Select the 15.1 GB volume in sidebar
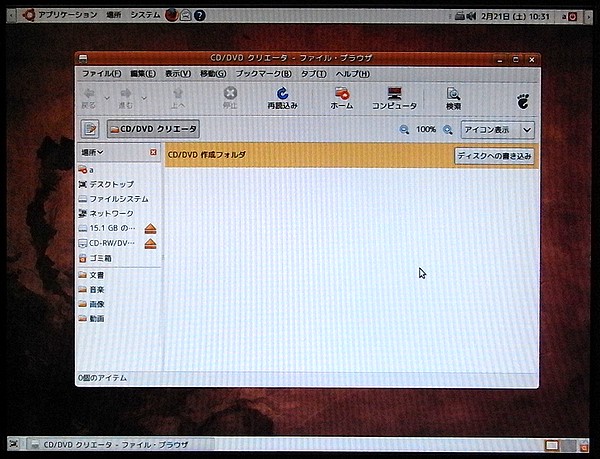Viewport: 600px width, 459px height. coord(110,228)
